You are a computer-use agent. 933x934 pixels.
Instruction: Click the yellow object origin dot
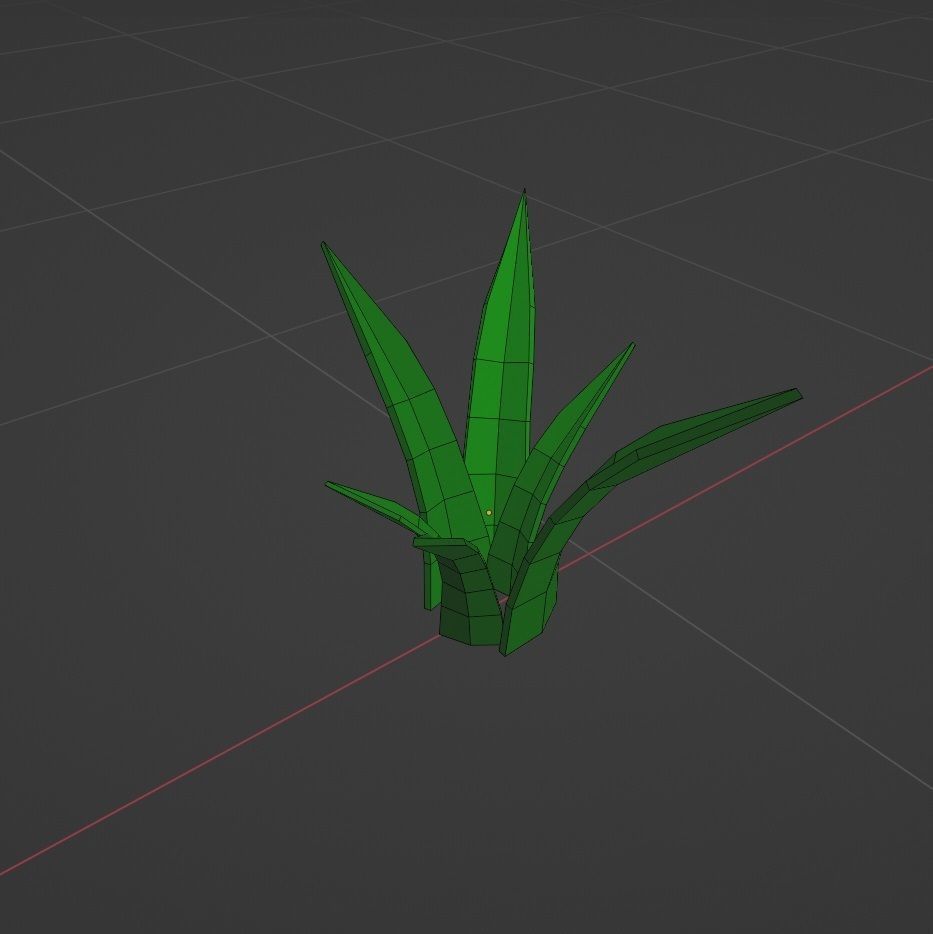coord(489,512)
